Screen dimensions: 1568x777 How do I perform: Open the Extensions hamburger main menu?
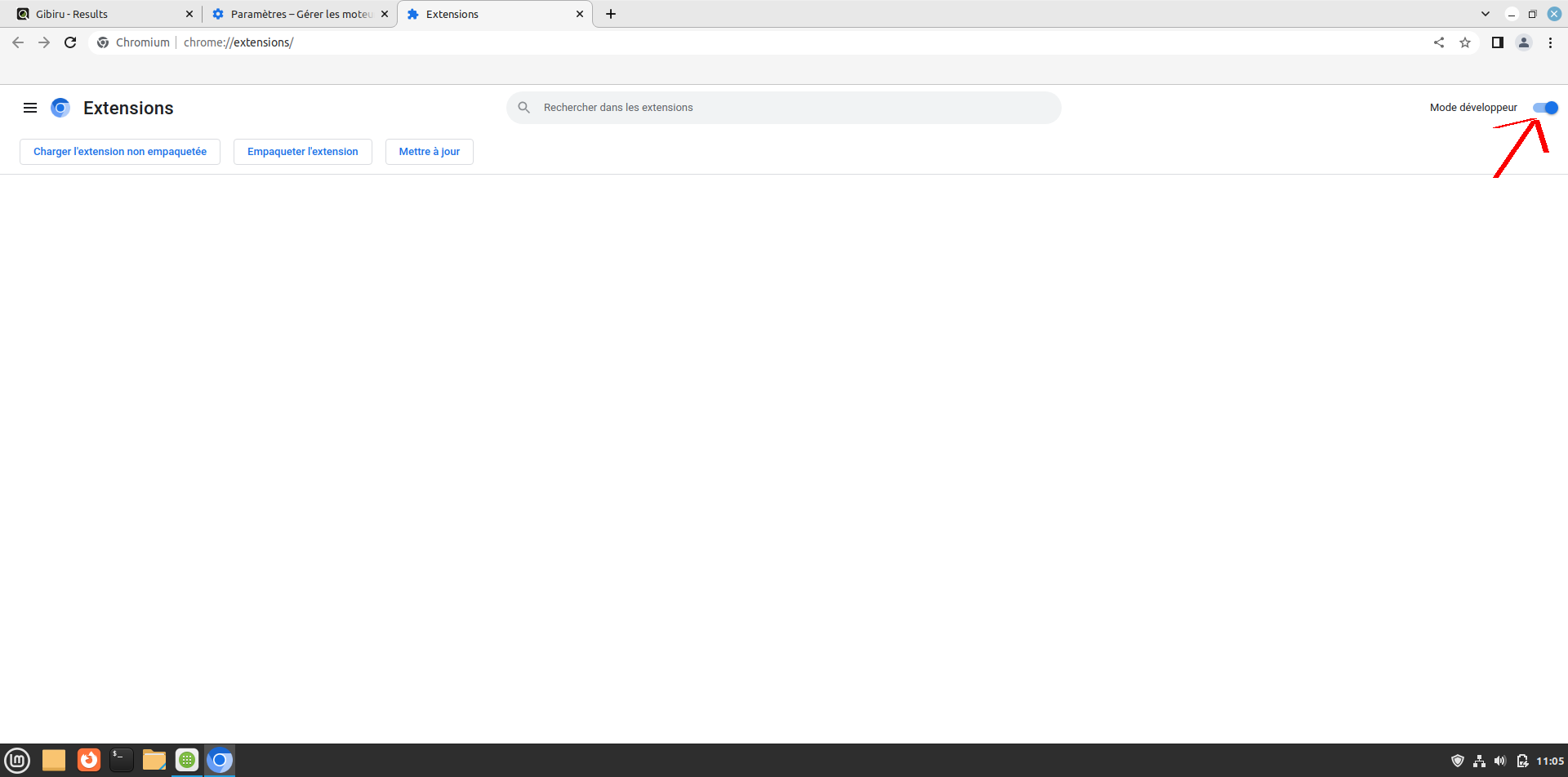pos(30,108)
